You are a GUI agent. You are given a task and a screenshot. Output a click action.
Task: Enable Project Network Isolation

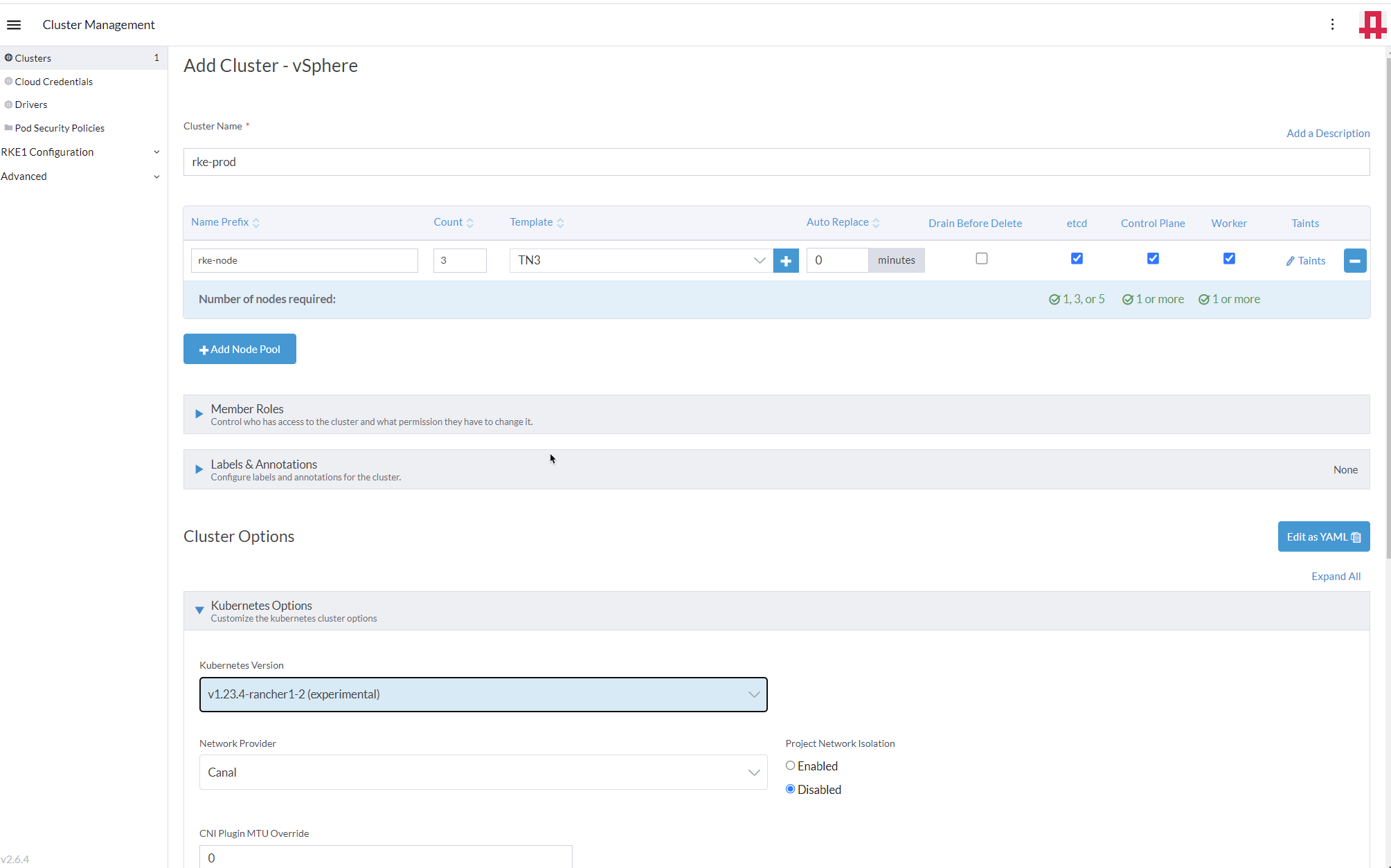point(790,766)
